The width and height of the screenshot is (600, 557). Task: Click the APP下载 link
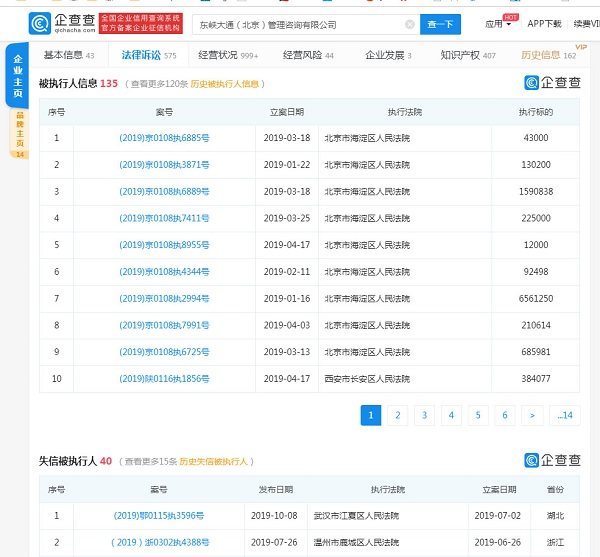544,24
